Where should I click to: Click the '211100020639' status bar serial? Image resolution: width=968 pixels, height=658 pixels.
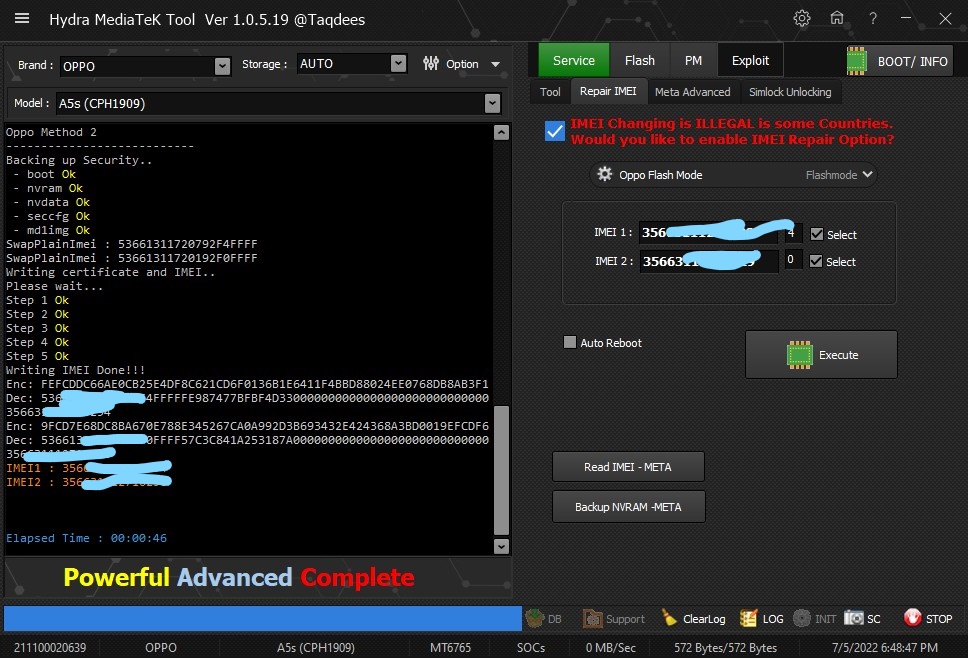pyautogui.click(x=50, y=648)
